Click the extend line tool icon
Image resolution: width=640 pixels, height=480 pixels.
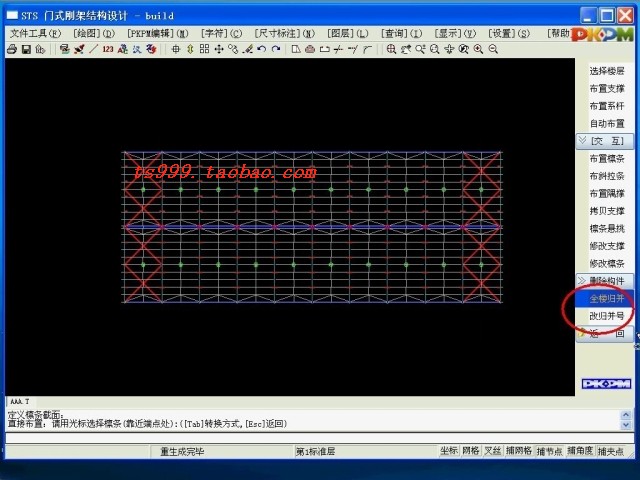click(353, 49)
